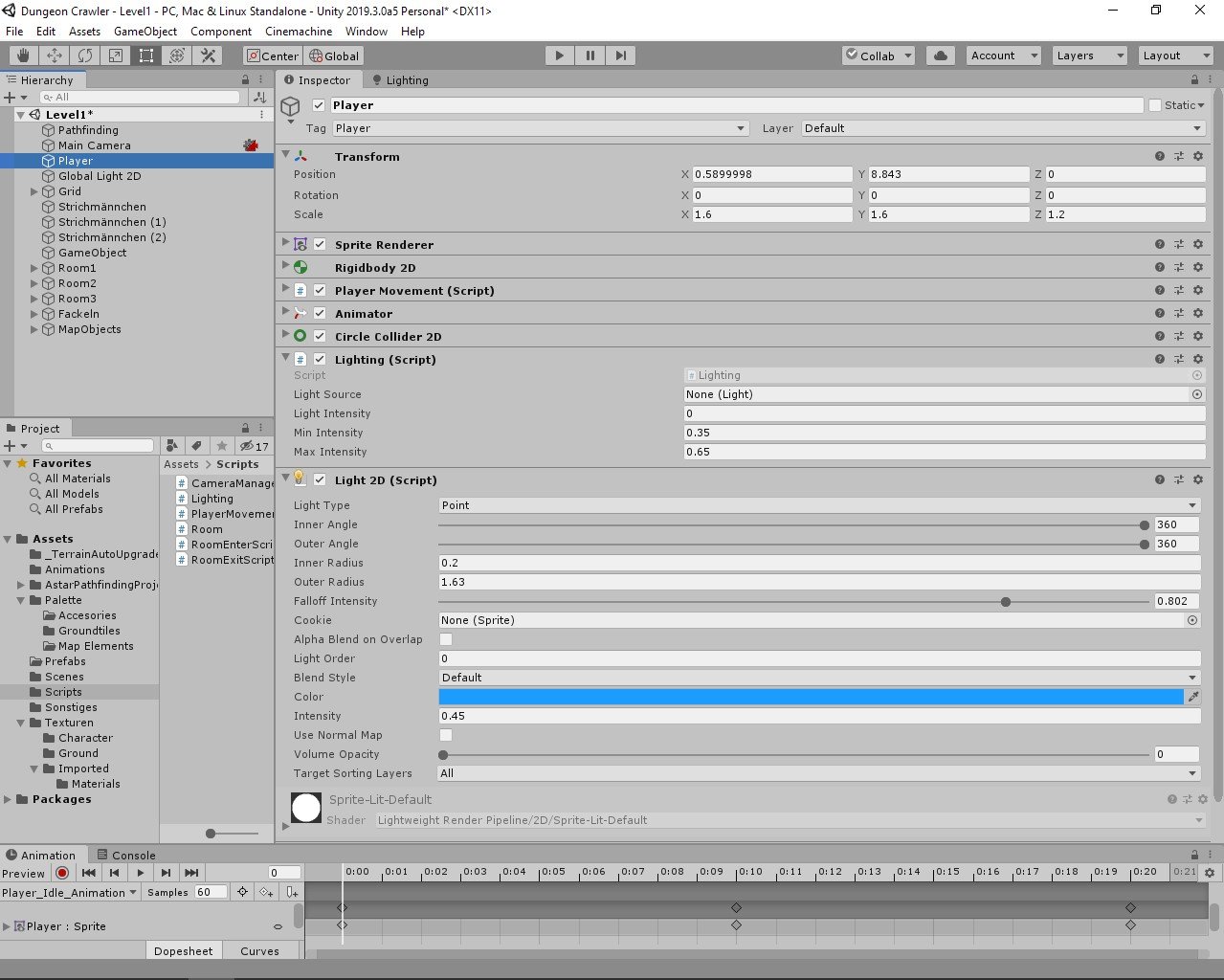Enable animation record mode button
Image resolution: width=1224 pixels, height=980 pixels.
click(62, 873)
